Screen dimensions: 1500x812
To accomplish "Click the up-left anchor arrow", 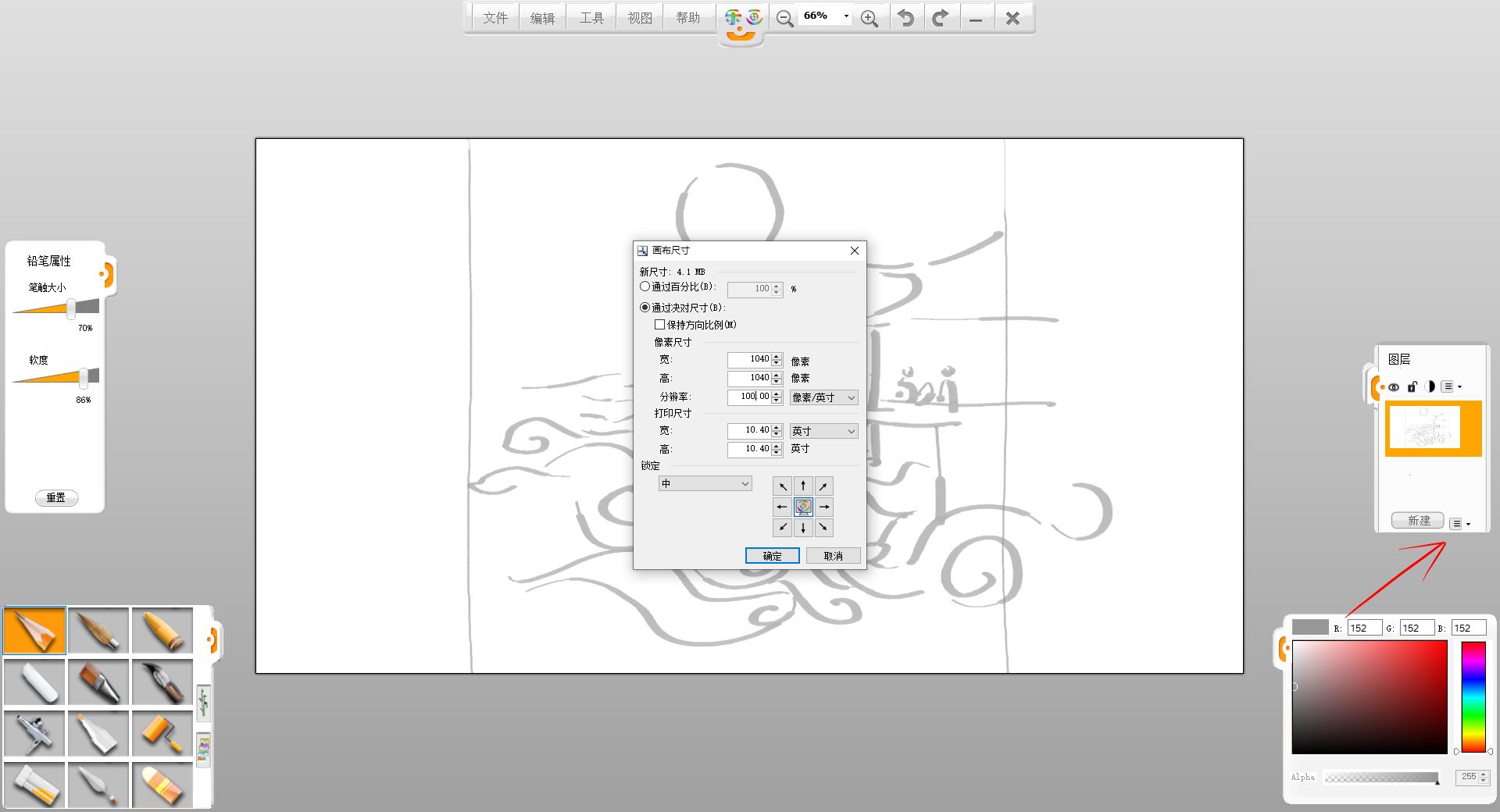I will 782,486.
